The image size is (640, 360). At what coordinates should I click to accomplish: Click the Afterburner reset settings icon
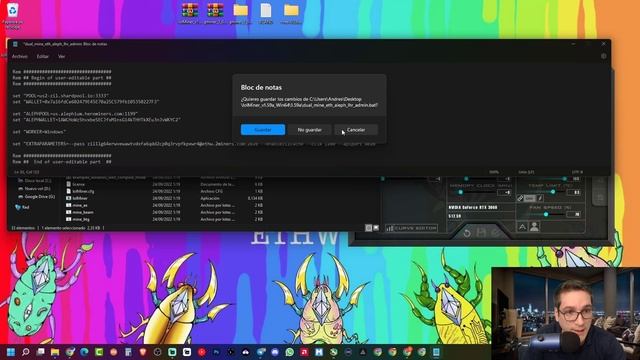click(467, 233)
